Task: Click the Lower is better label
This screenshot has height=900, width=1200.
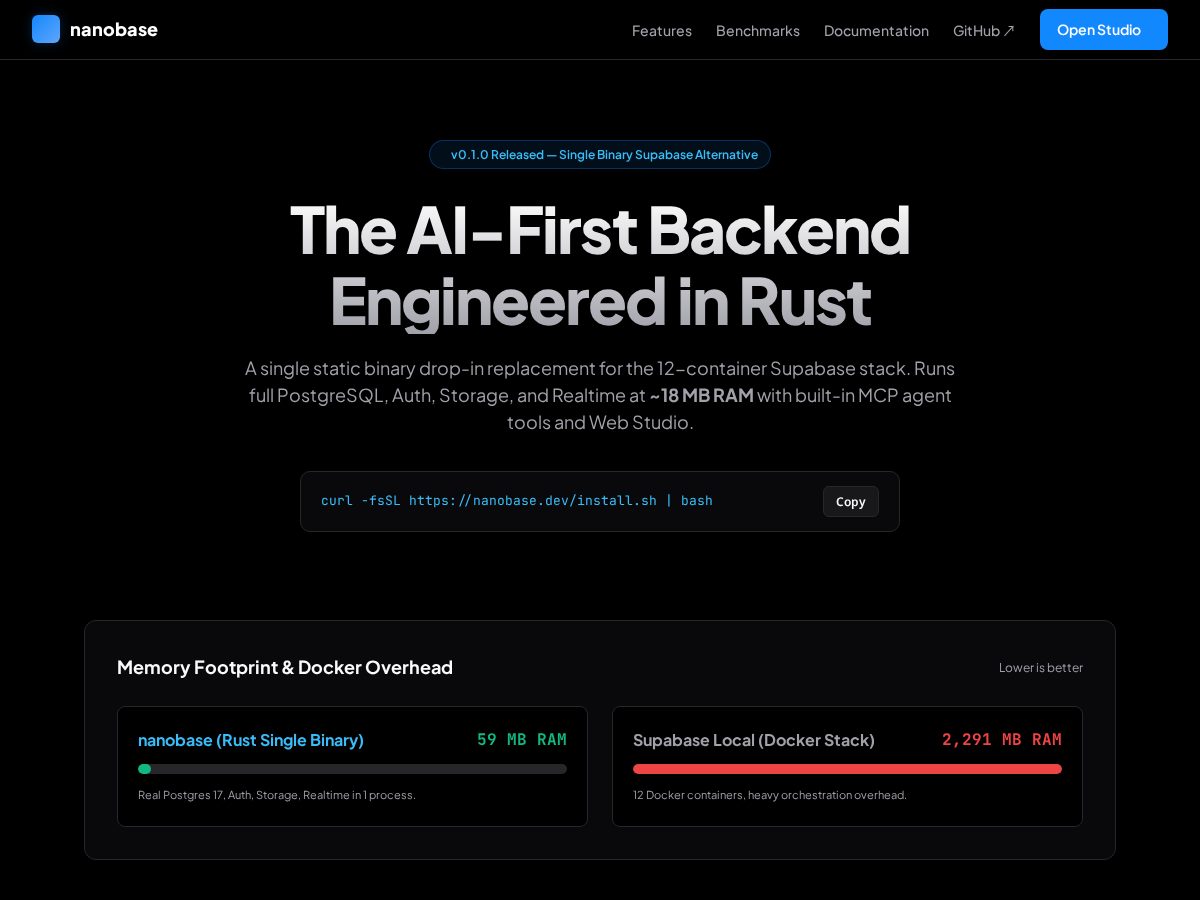Action: coord(1041,668)
